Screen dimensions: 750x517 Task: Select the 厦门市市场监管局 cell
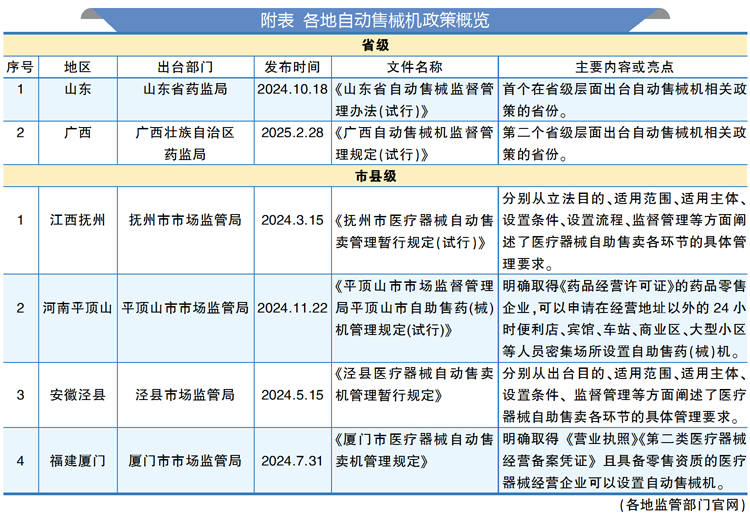185,461
